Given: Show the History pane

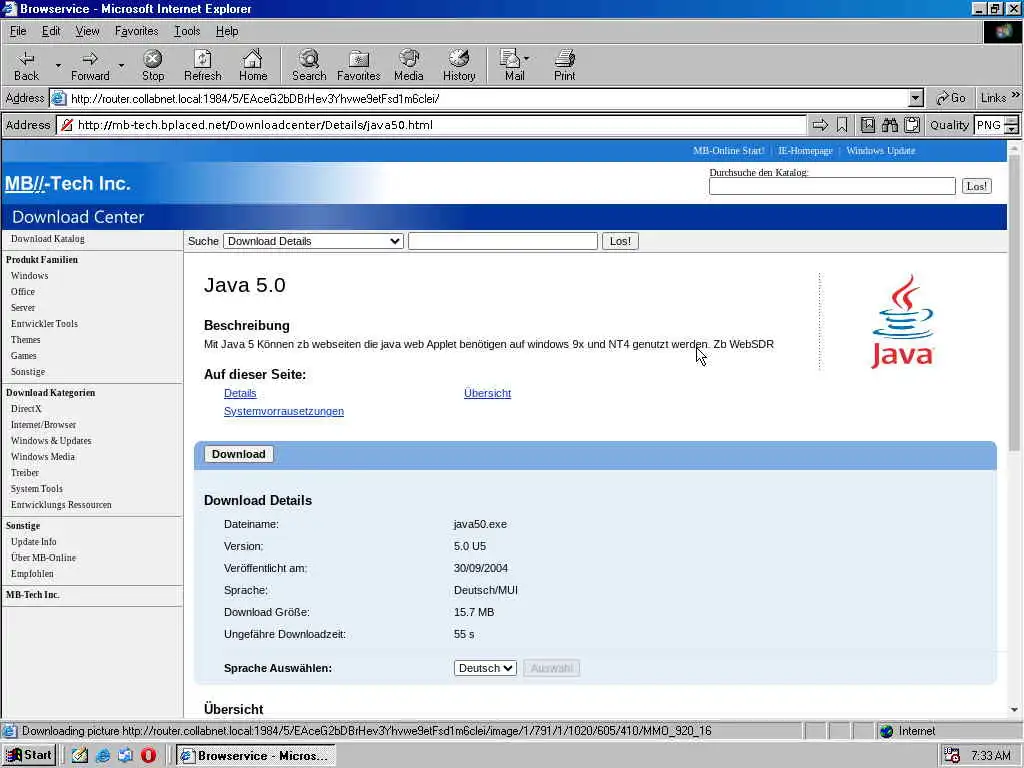Looking at the screenshot, I should click(x=459, y=65).
